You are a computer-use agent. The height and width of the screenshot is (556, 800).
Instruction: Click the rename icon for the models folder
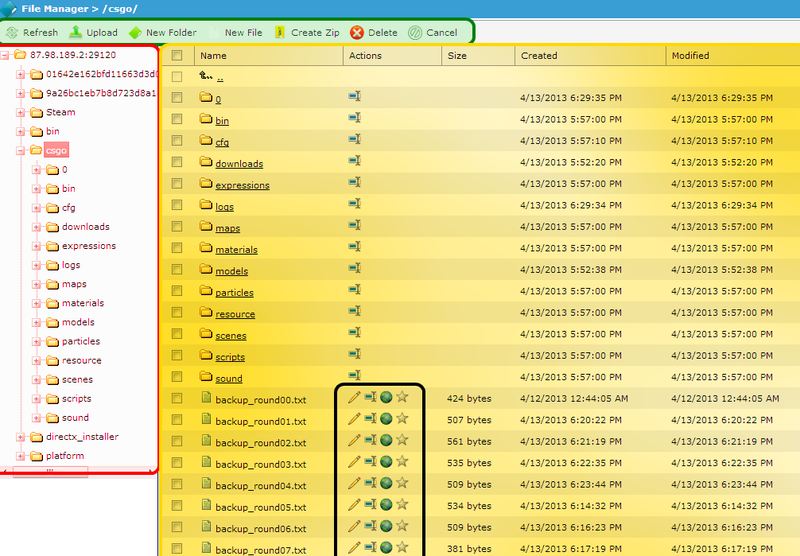coord(355,268)
